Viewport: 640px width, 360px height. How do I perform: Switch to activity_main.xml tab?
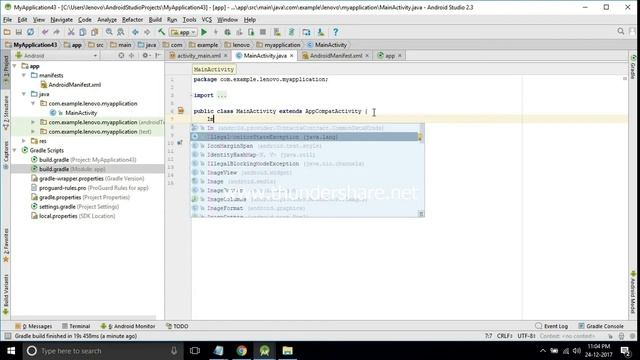tap(198, 56)
